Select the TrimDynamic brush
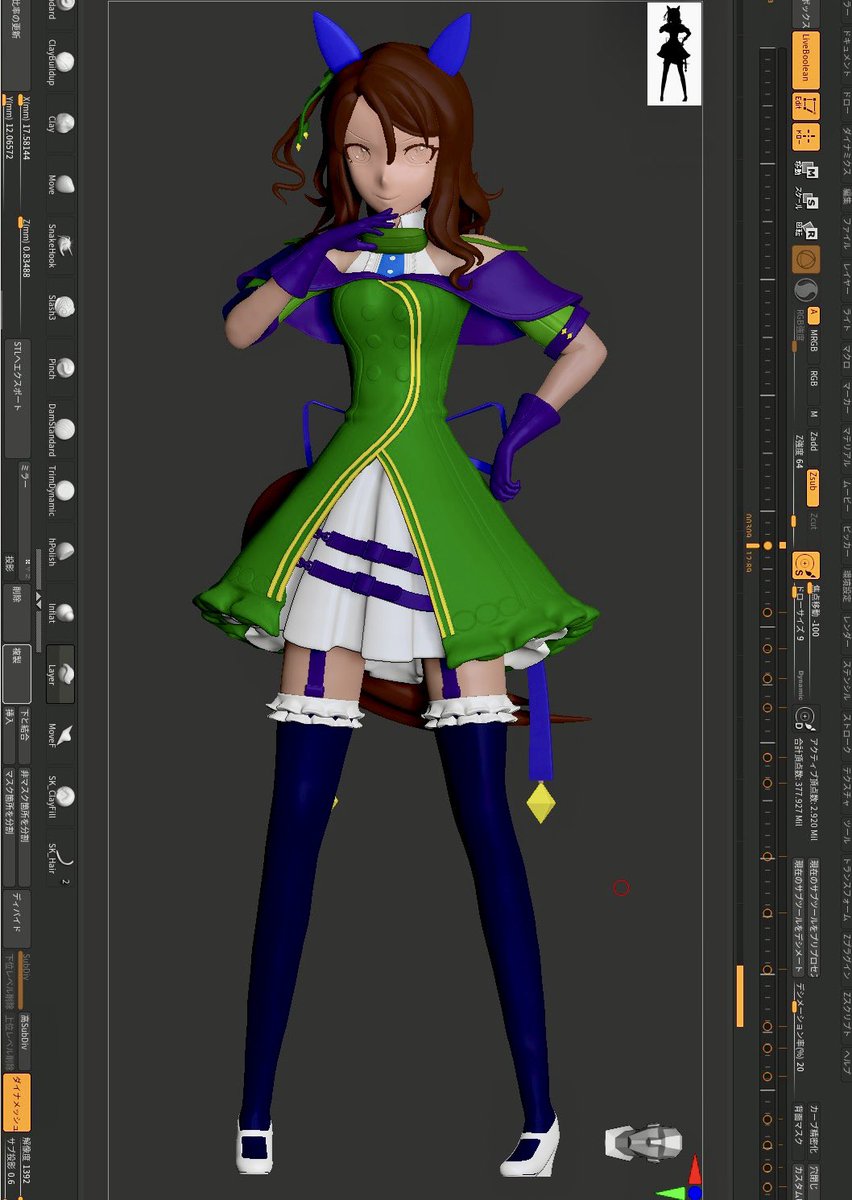 [x=61, y=490]
